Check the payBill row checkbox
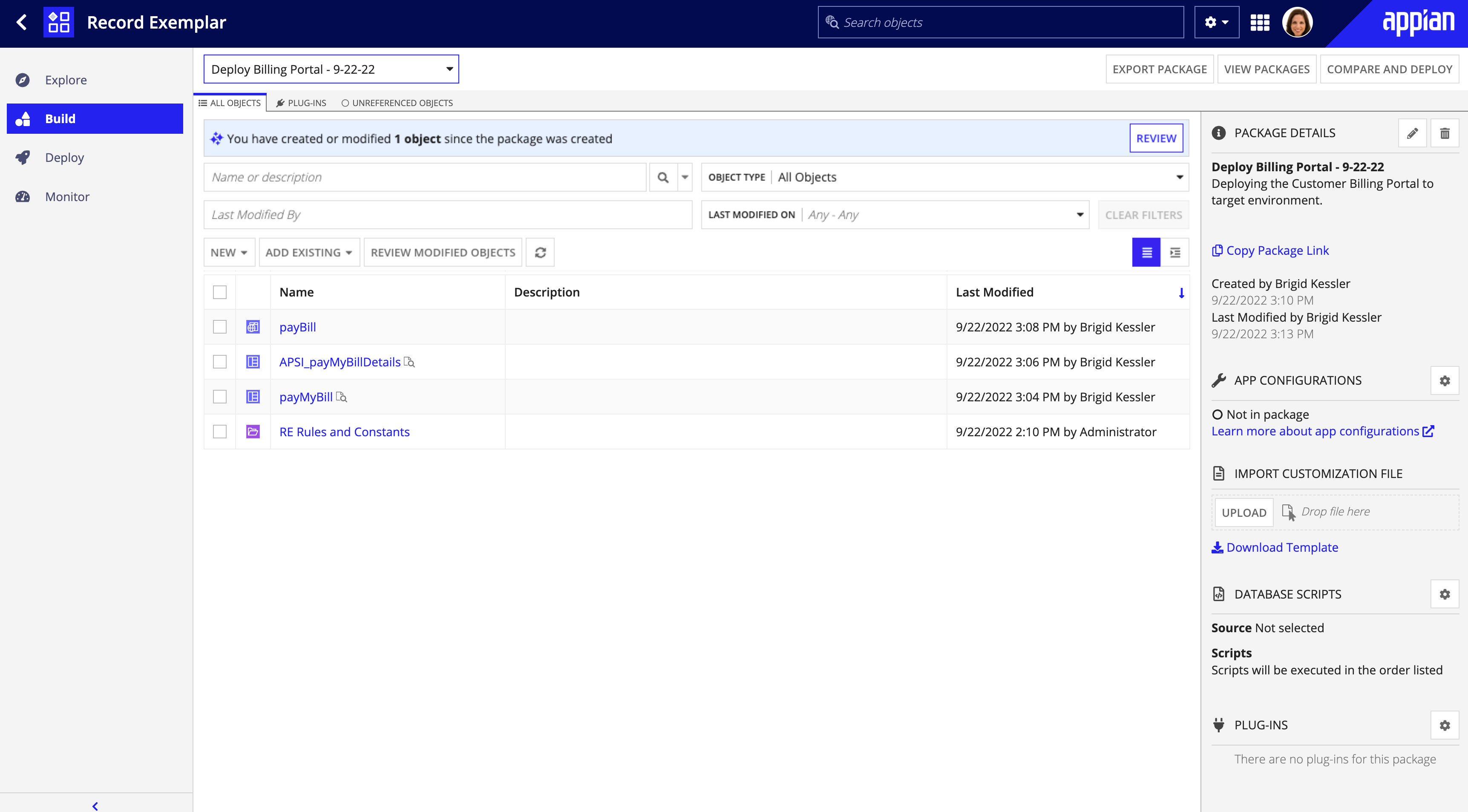 (219, 327)
